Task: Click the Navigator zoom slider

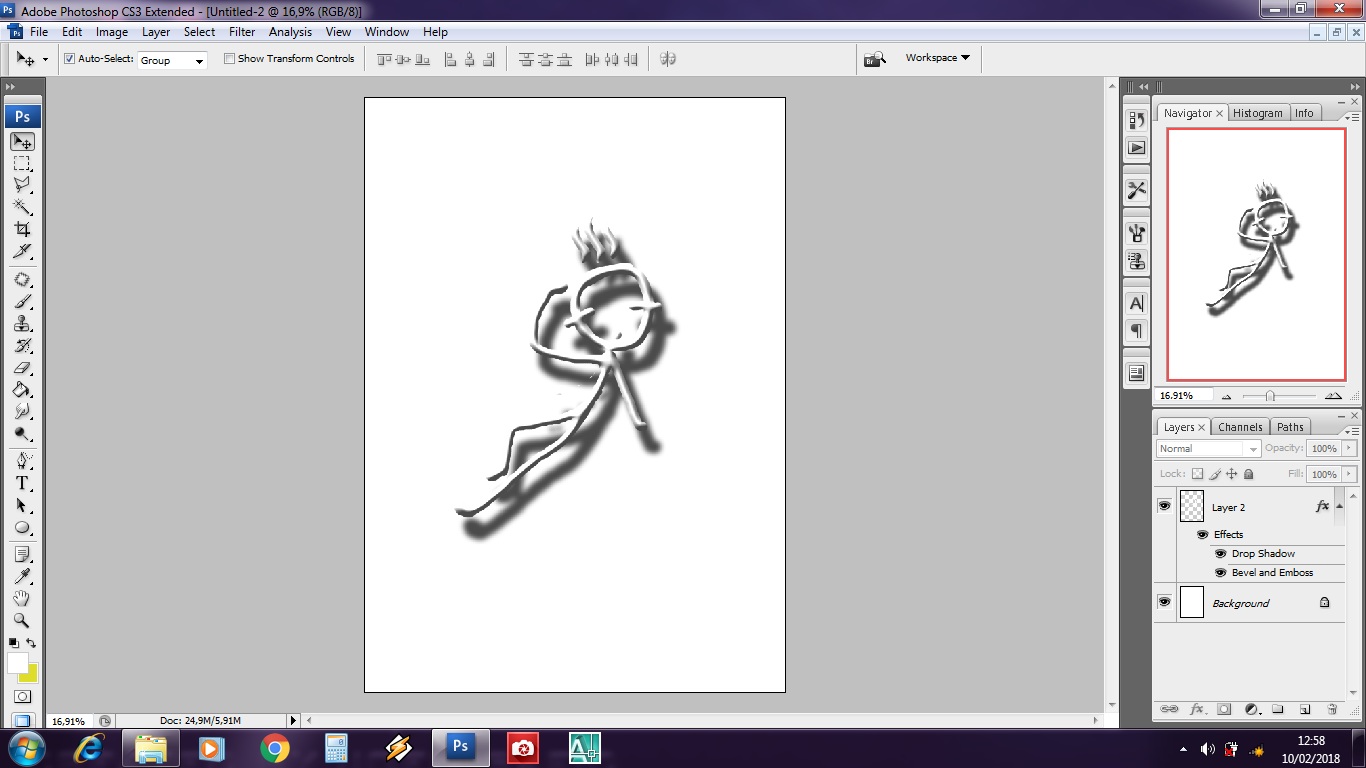Action: [x=1270, y=396]
